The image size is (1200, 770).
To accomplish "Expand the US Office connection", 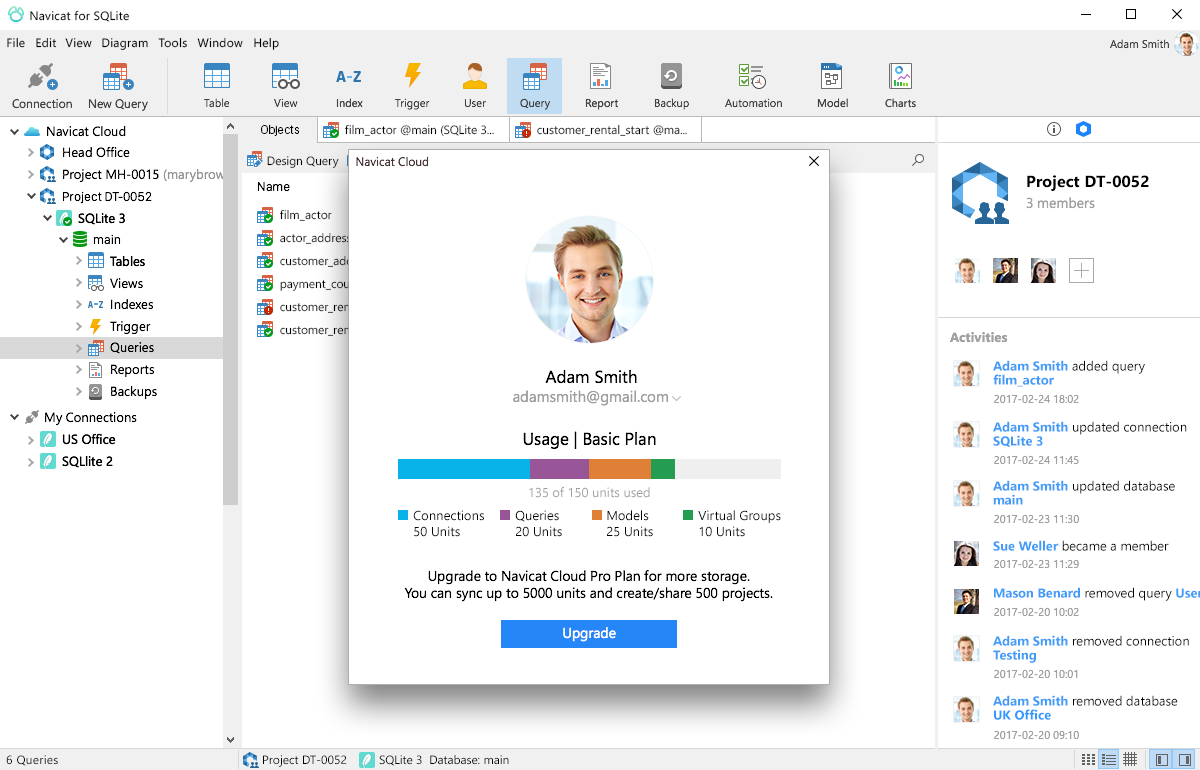I will coord(30,439).
